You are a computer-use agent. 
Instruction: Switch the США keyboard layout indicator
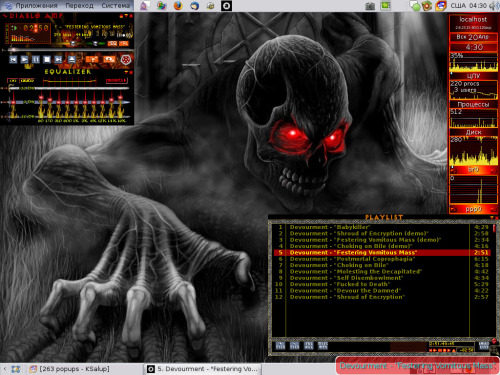[x=458, y=6]
